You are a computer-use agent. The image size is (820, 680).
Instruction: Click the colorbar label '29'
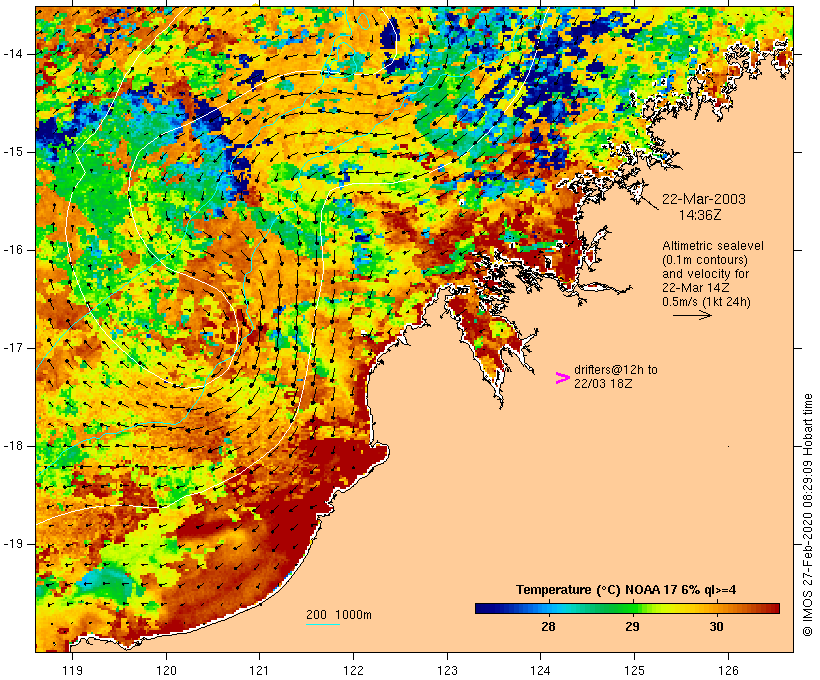click(632, 627)
